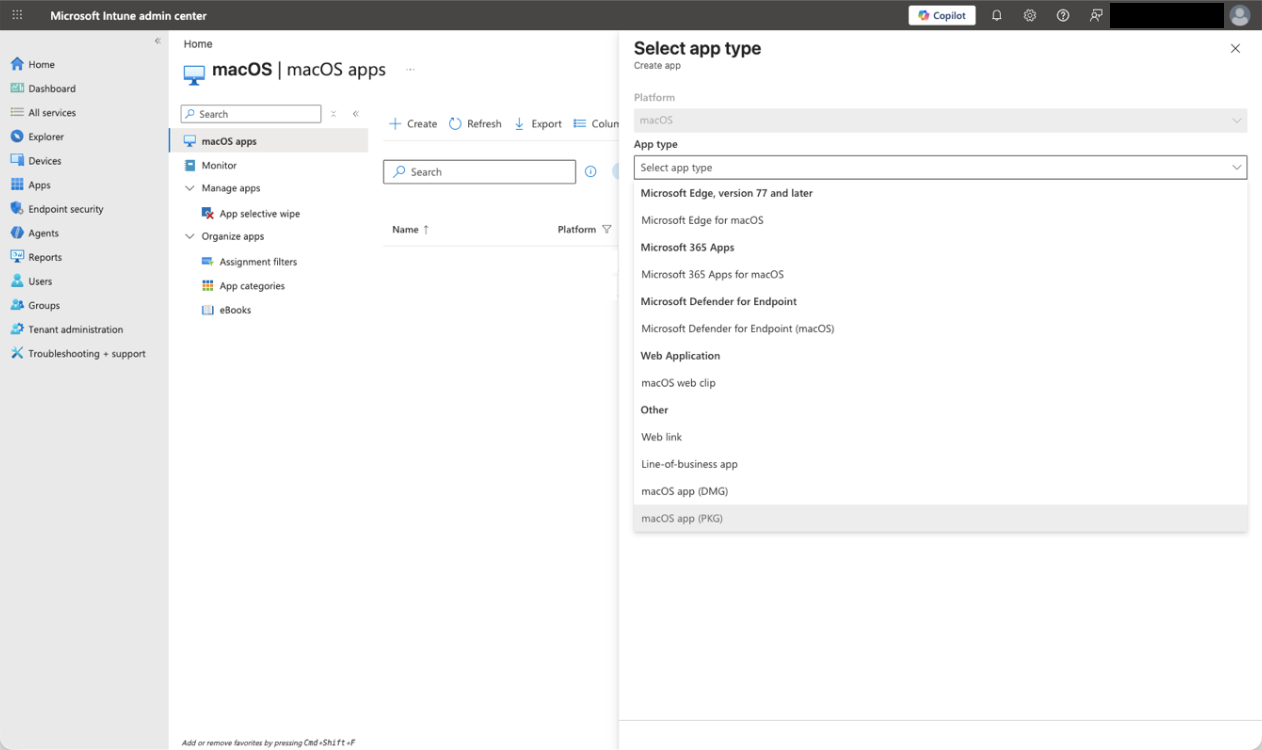This screenshot has width=1262, height=750.
Task: Open the account avatar menu
Action: [1240, 15]
